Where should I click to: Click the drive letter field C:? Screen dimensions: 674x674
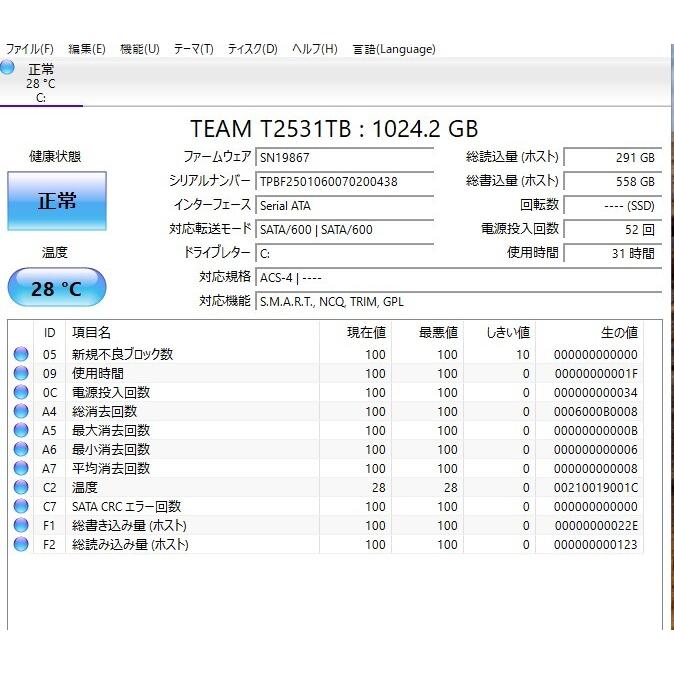(x=345, y=254)
